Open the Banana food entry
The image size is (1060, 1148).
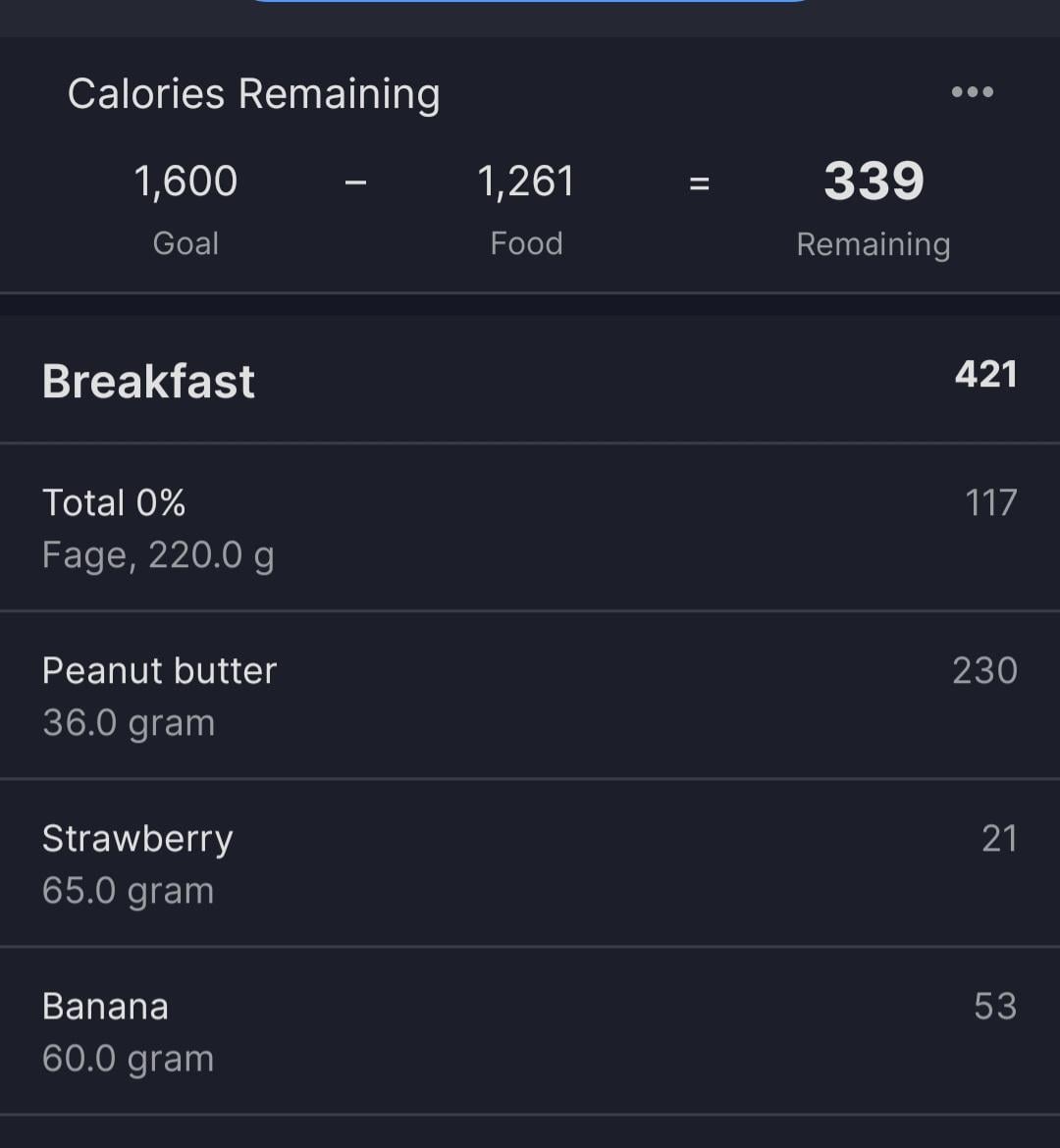click(x=530, y=1030)
